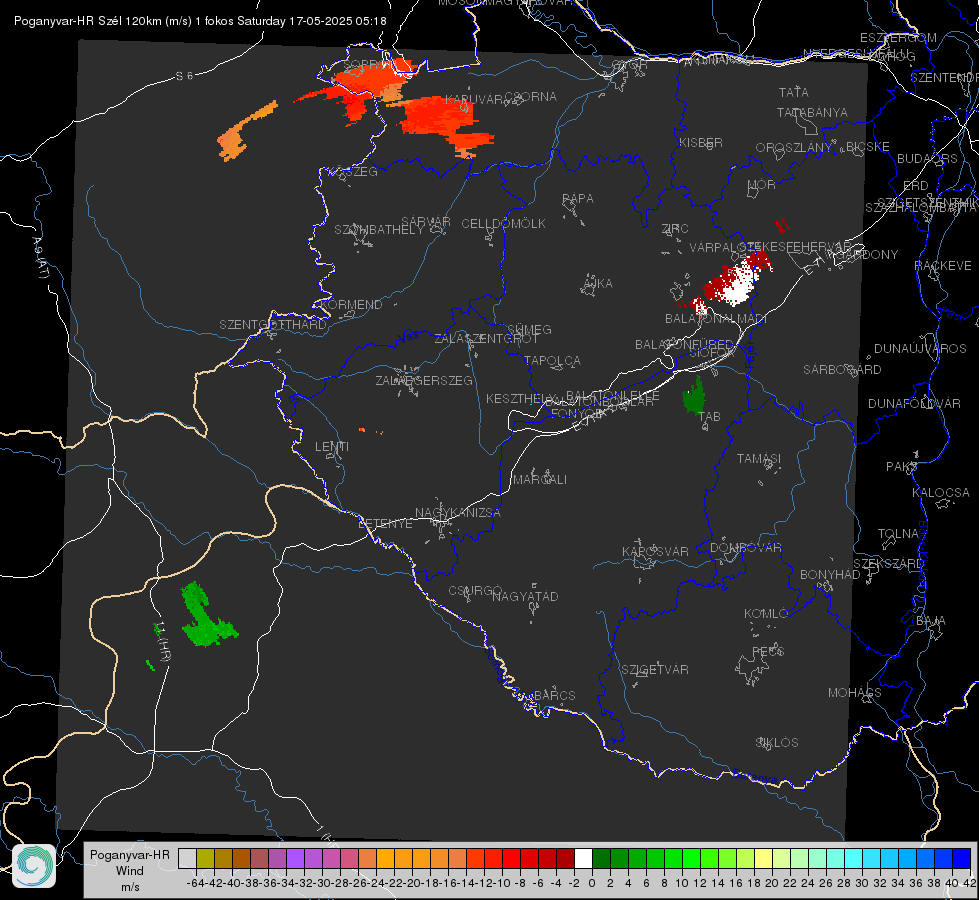Click the OROSZLÁNY town label
979x900 pixels.
point(794,148)
